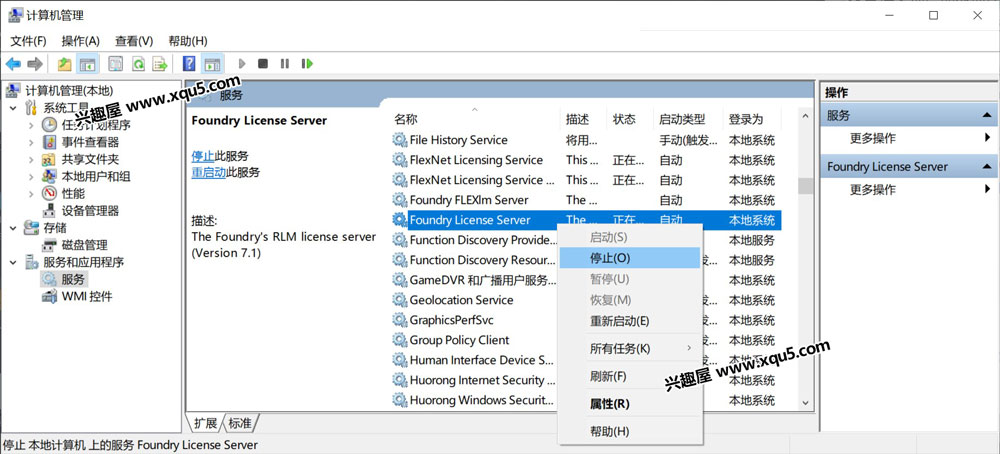The image size is (1000, 454).
Task: Switch to the 扩展 tab
Action: tap(206, 423)
